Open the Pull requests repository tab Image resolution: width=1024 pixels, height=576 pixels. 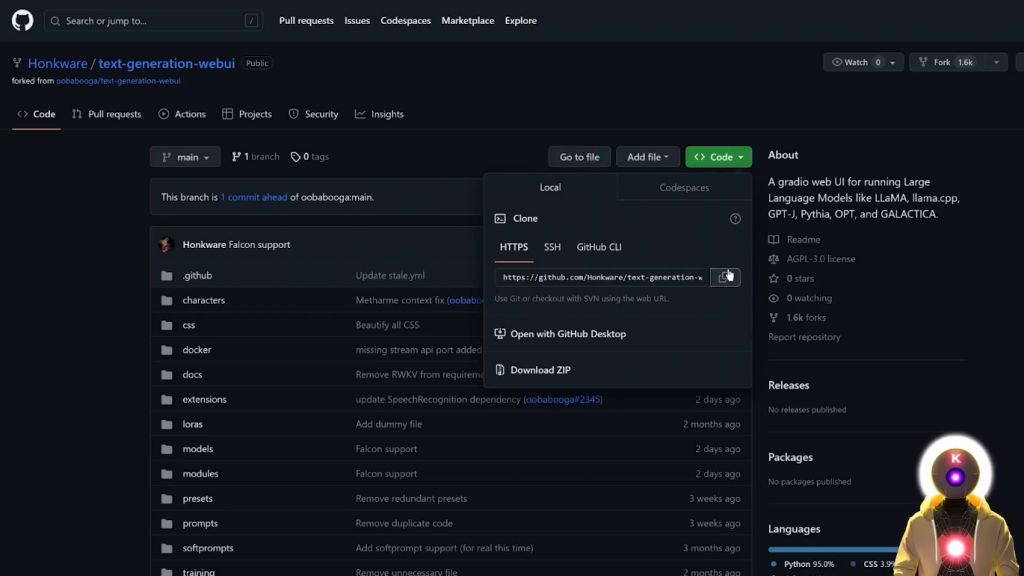[106, 114]
